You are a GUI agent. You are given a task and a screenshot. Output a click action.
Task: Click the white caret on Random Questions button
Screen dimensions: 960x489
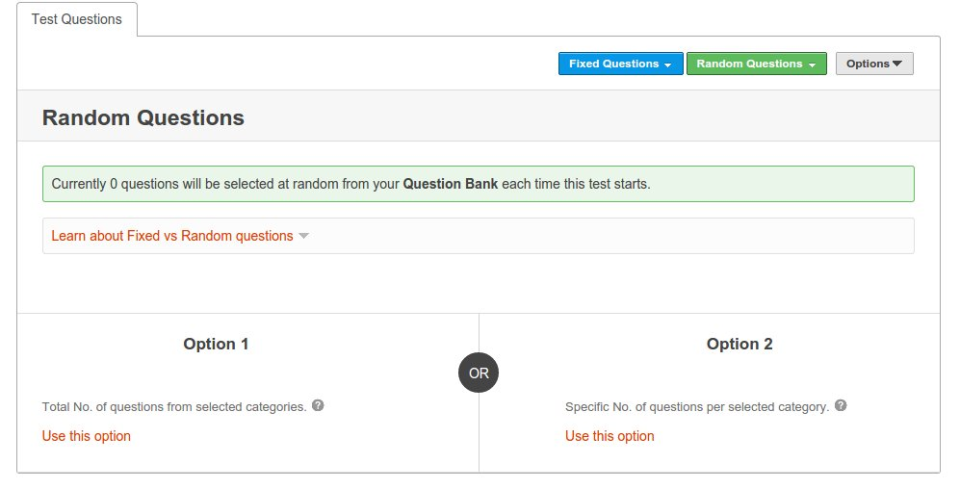coord(812,65)
